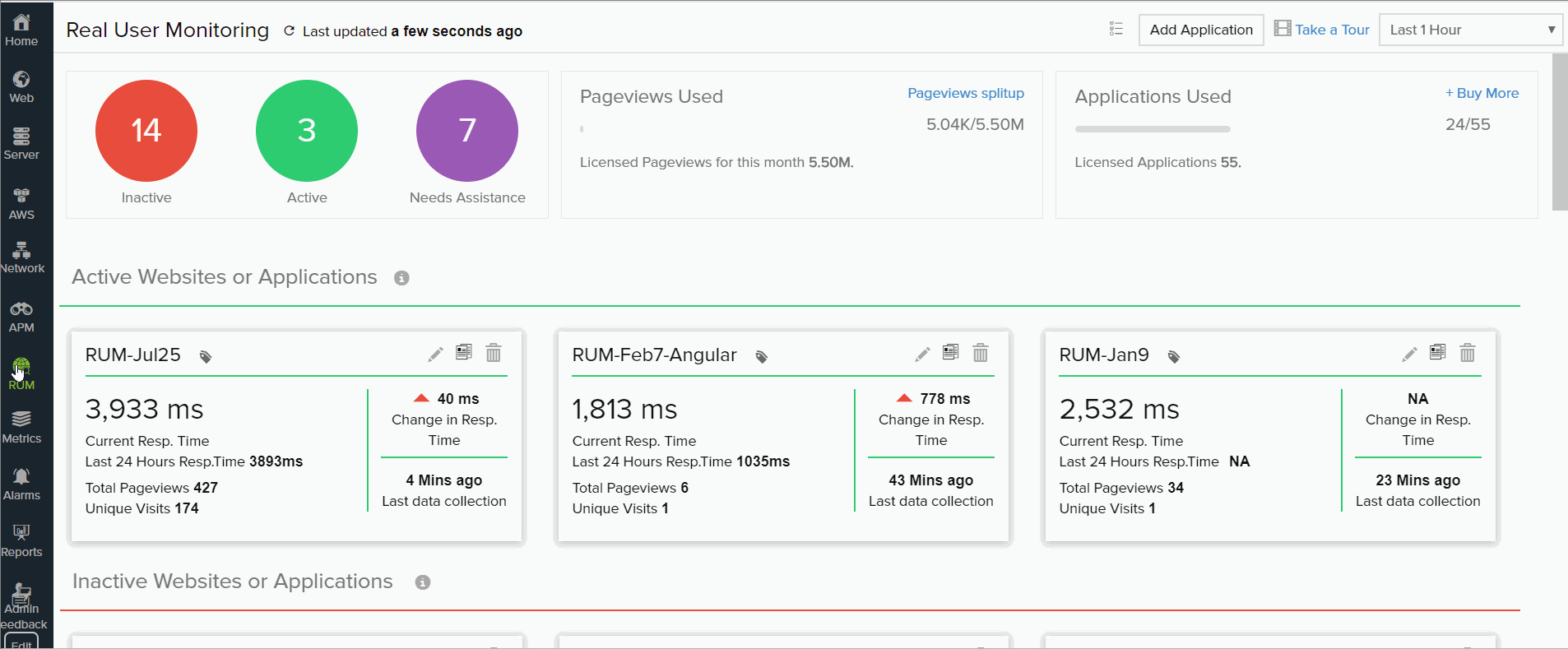Image resolution: width=1568 pixels, height=649 pixels.
Task: Click '4 Mins ago' last data collection
Action: pyautogui.click(x=444, y=480)
